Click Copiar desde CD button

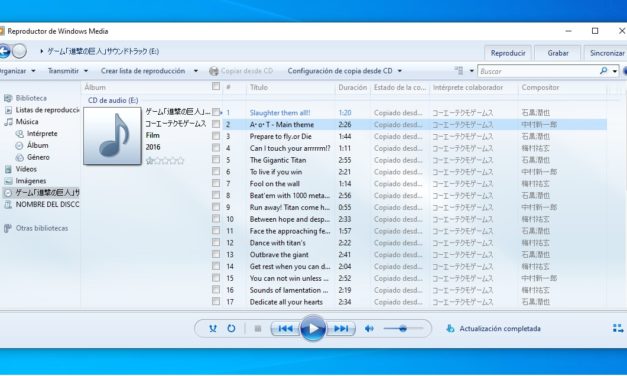coord(241,71)
